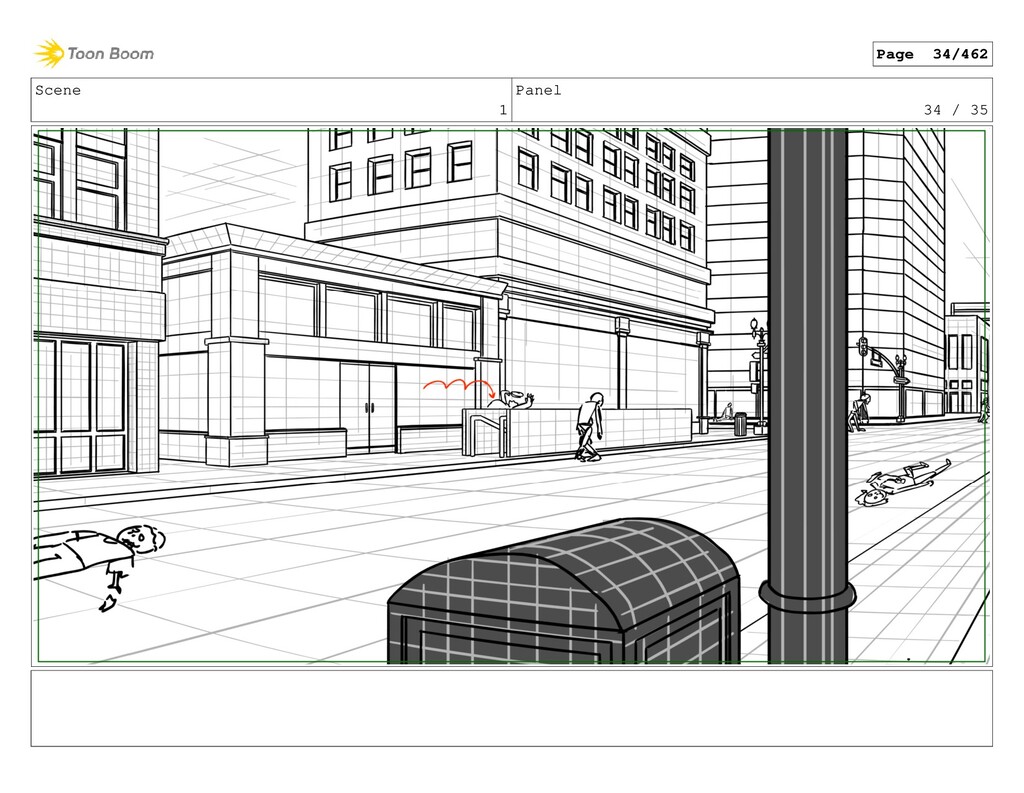Click the empty notes box below the panel

[x=511, y=708]
